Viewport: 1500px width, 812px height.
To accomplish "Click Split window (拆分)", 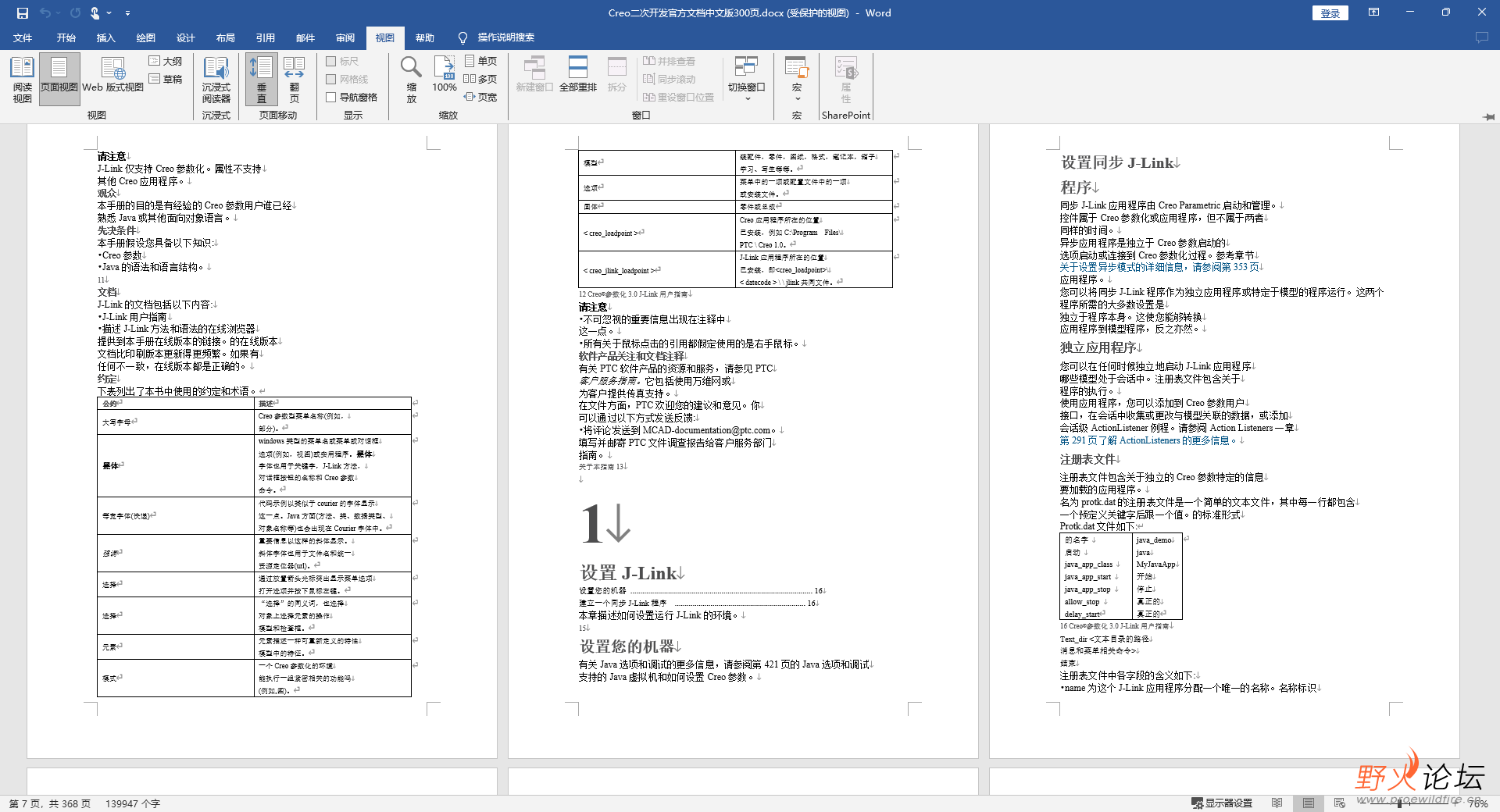I will [617, 75].
